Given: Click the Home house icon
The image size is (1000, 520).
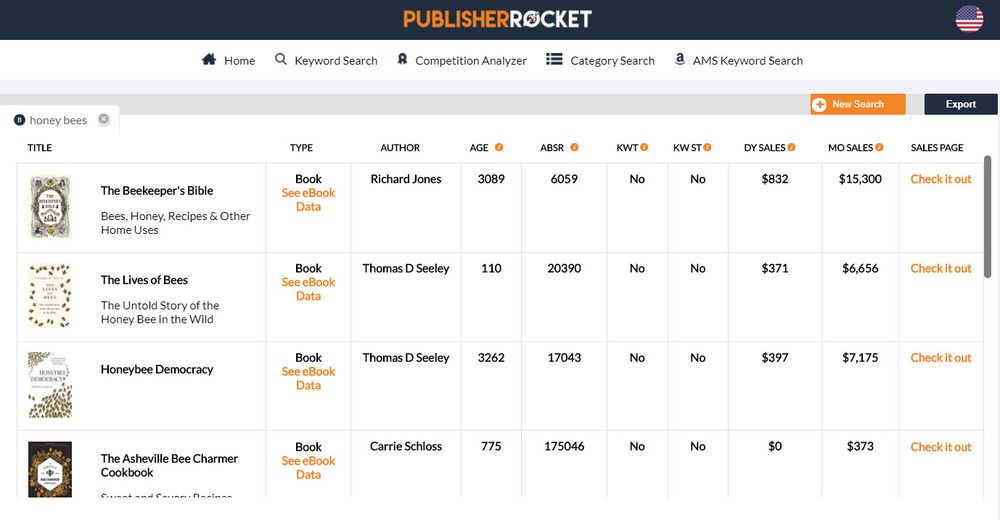Looking at the screenshot, I should pos(209,59).
